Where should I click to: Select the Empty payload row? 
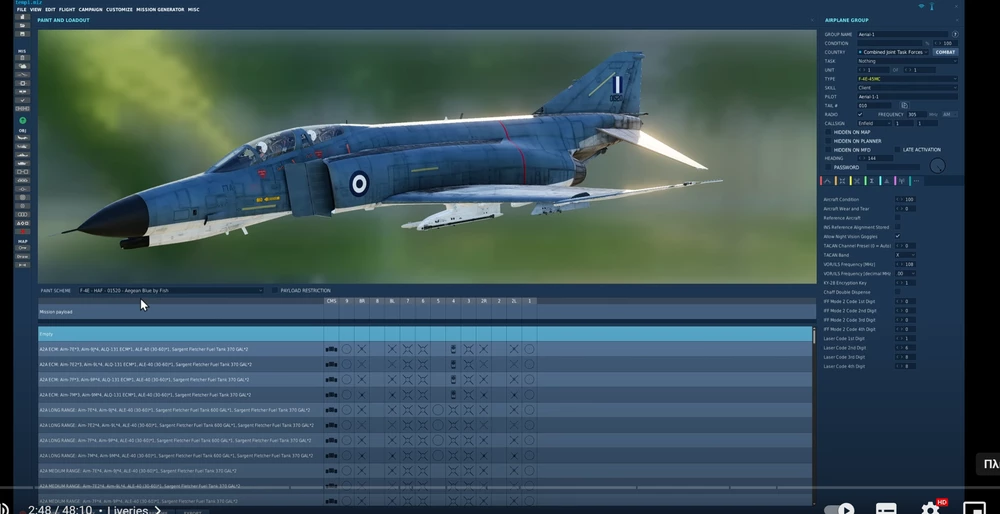pyautogui.click(x=425, y=334)
